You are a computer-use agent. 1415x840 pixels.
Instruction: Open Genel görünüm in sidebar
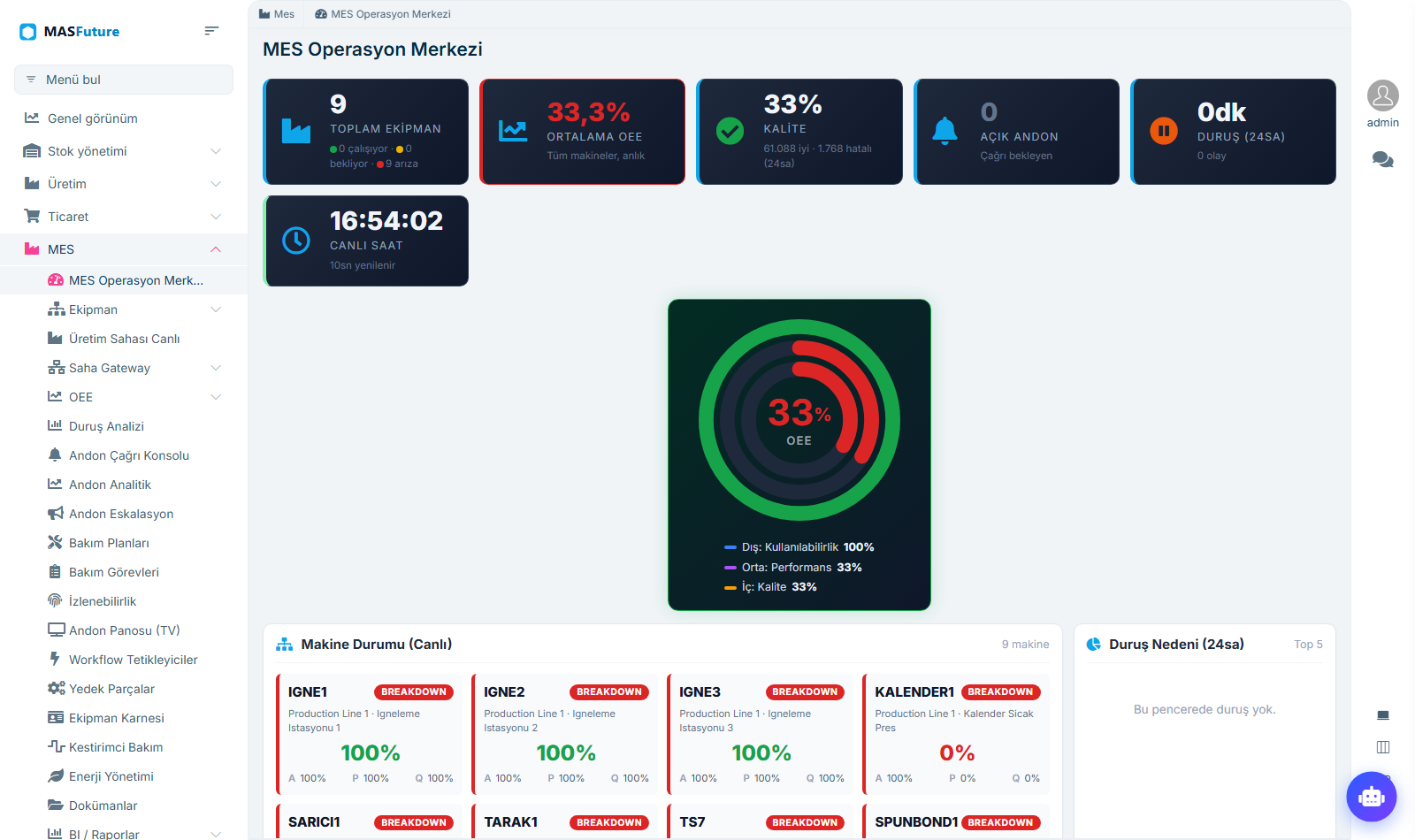(92, 118)
